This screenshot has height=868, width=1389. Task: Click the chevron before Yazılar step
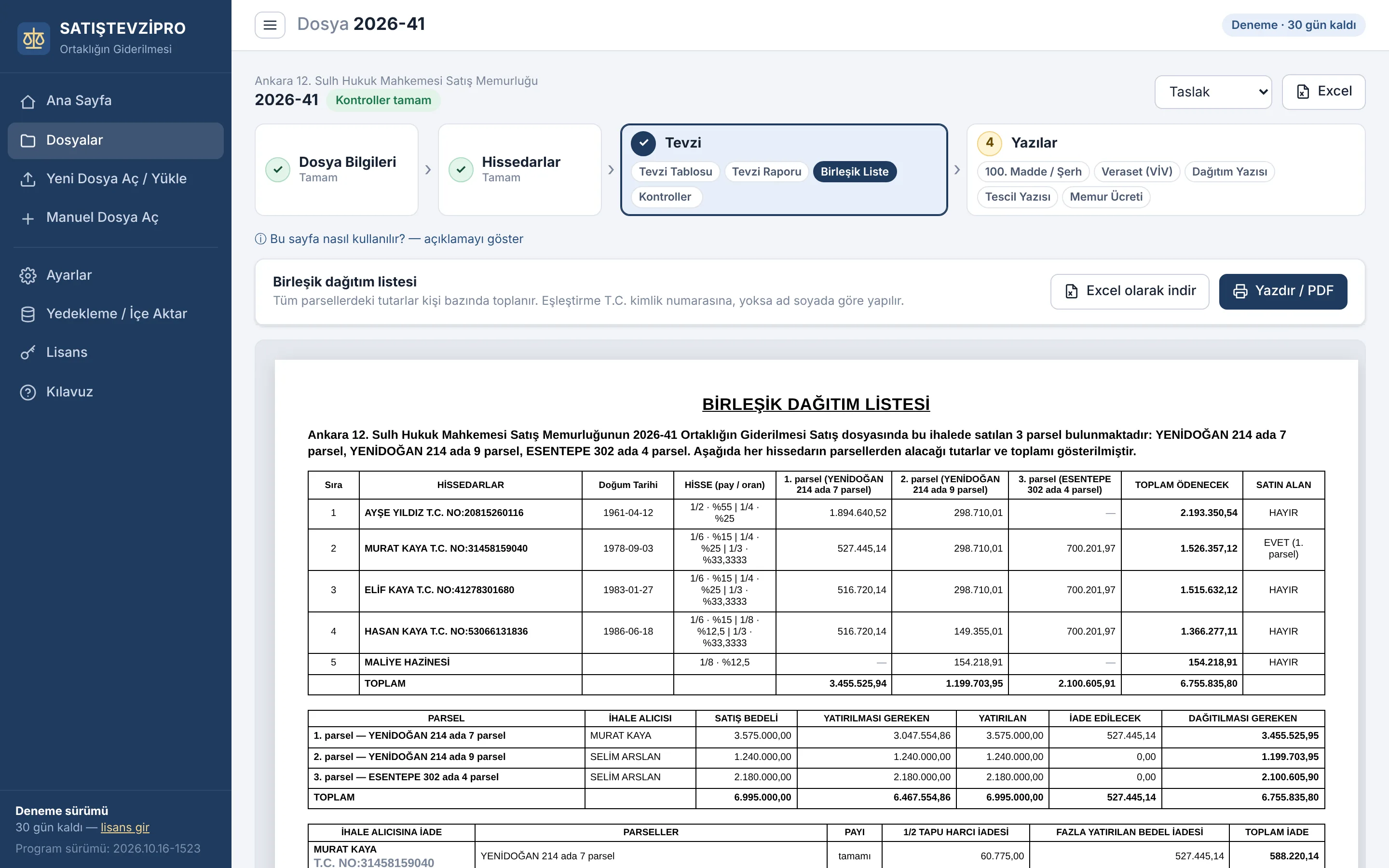pyautogui.click(x=957, y=170)
